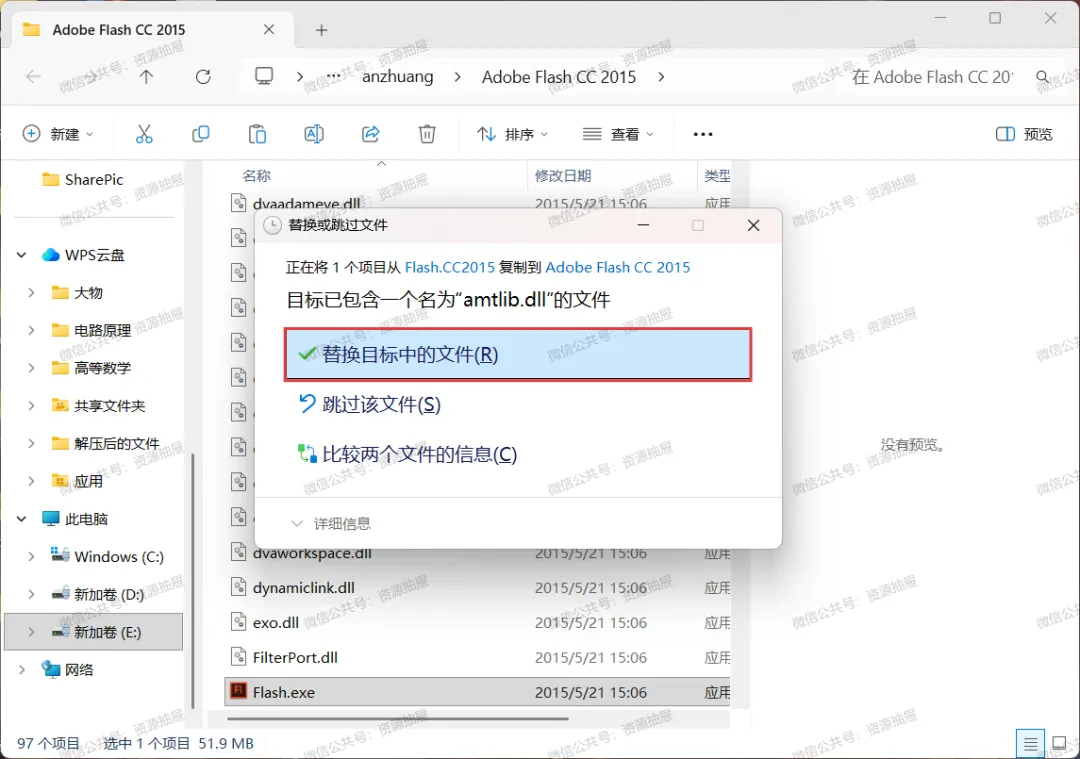Viewport: 1080px width, 759px height.
Task: Click the horizontal scrollbar of file list
Action: [x=397, y=718]
